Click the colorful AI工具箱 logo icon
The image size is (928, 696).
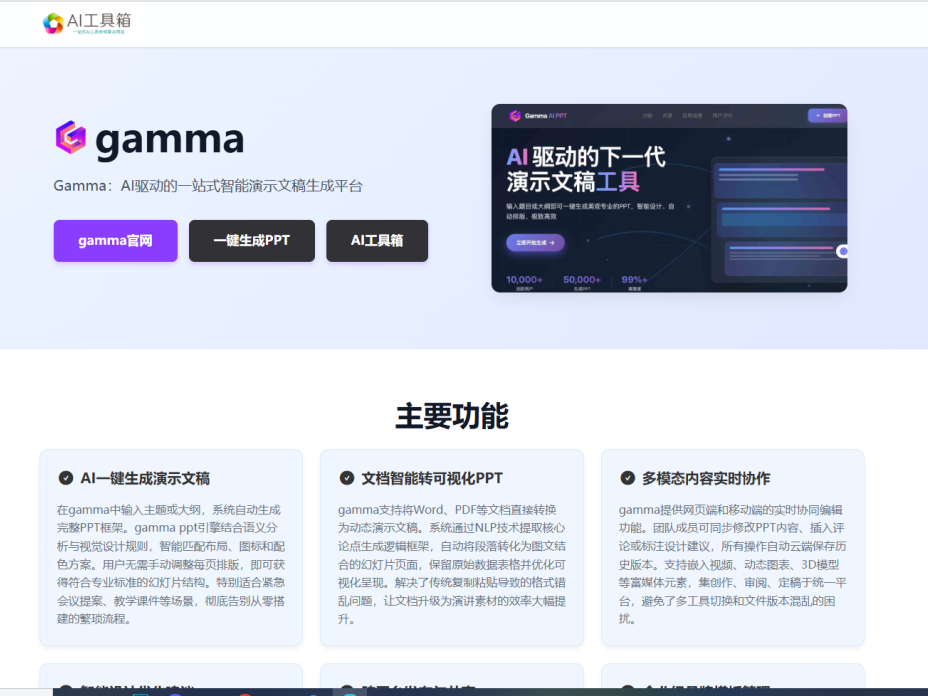point(53,23)
